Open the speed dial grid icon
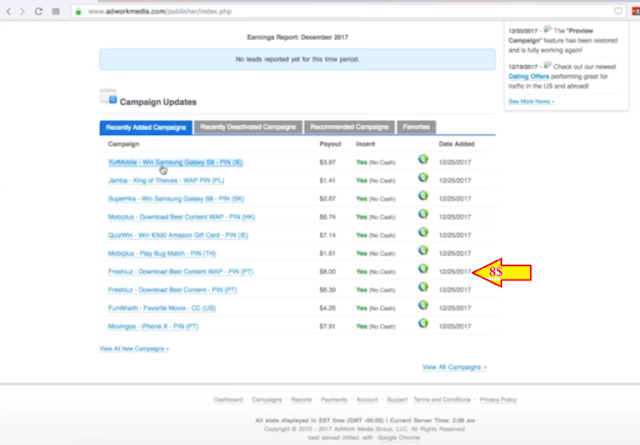 pyautogui.click(x=56, y=11)
